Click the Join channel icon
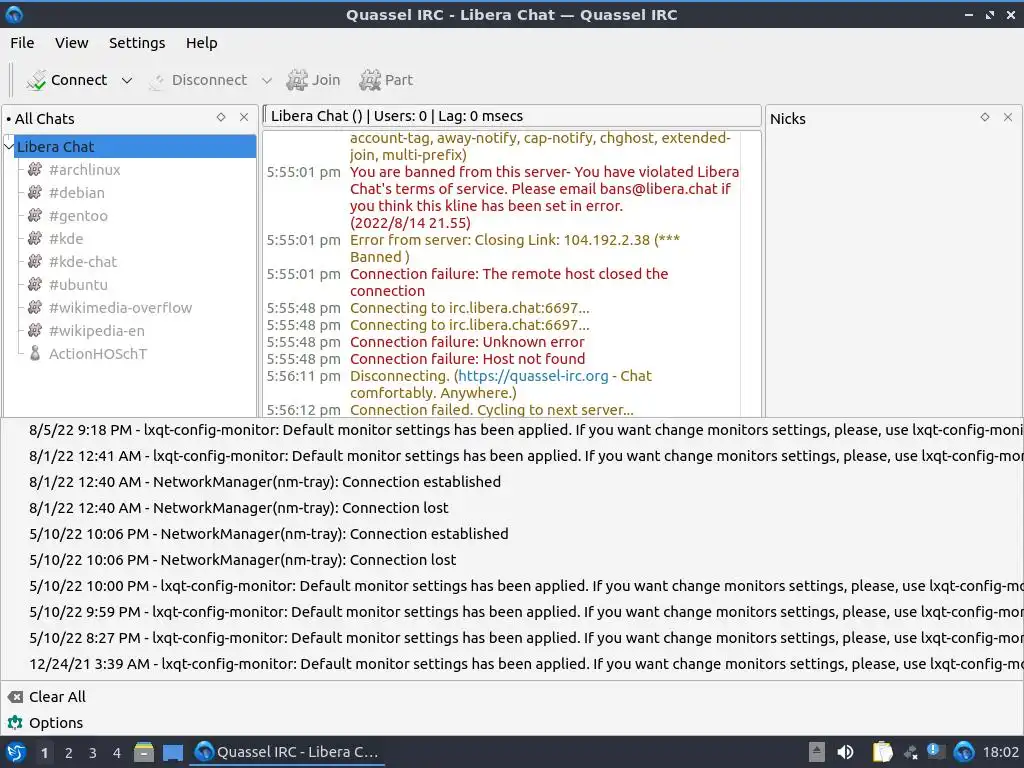Viewport: 1024px width, 768px height. tap(297, 80)
